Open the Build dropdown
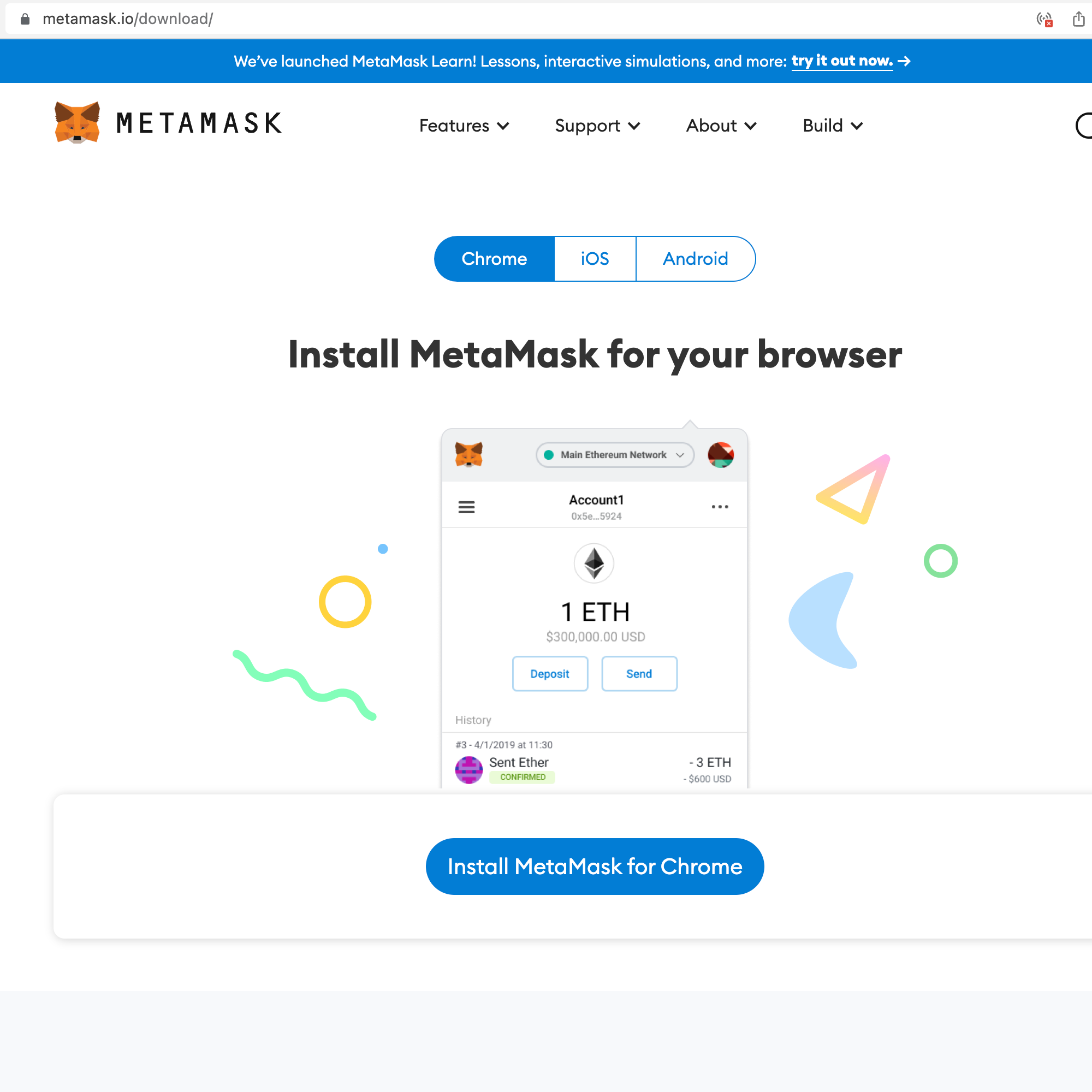Viewport: 1092px width, 1092px height. 833,126
